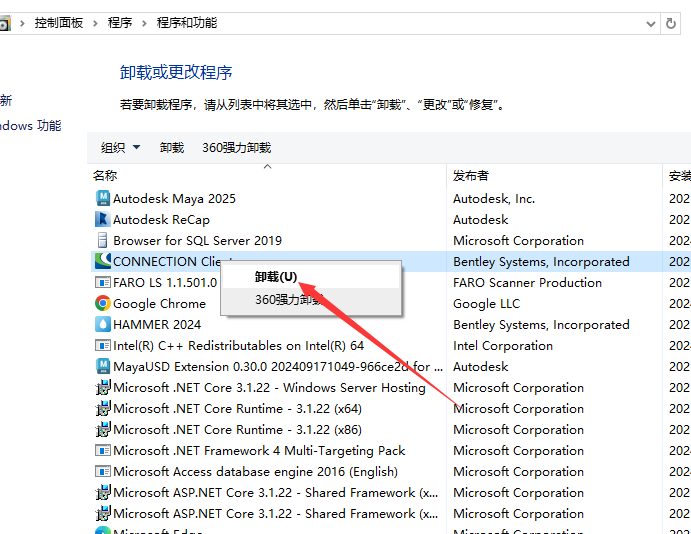Viewport: 691px width, 534px height.
Task: Click Bentley Systems publisher in CONNECTION Client row
Action: [541, 262]
